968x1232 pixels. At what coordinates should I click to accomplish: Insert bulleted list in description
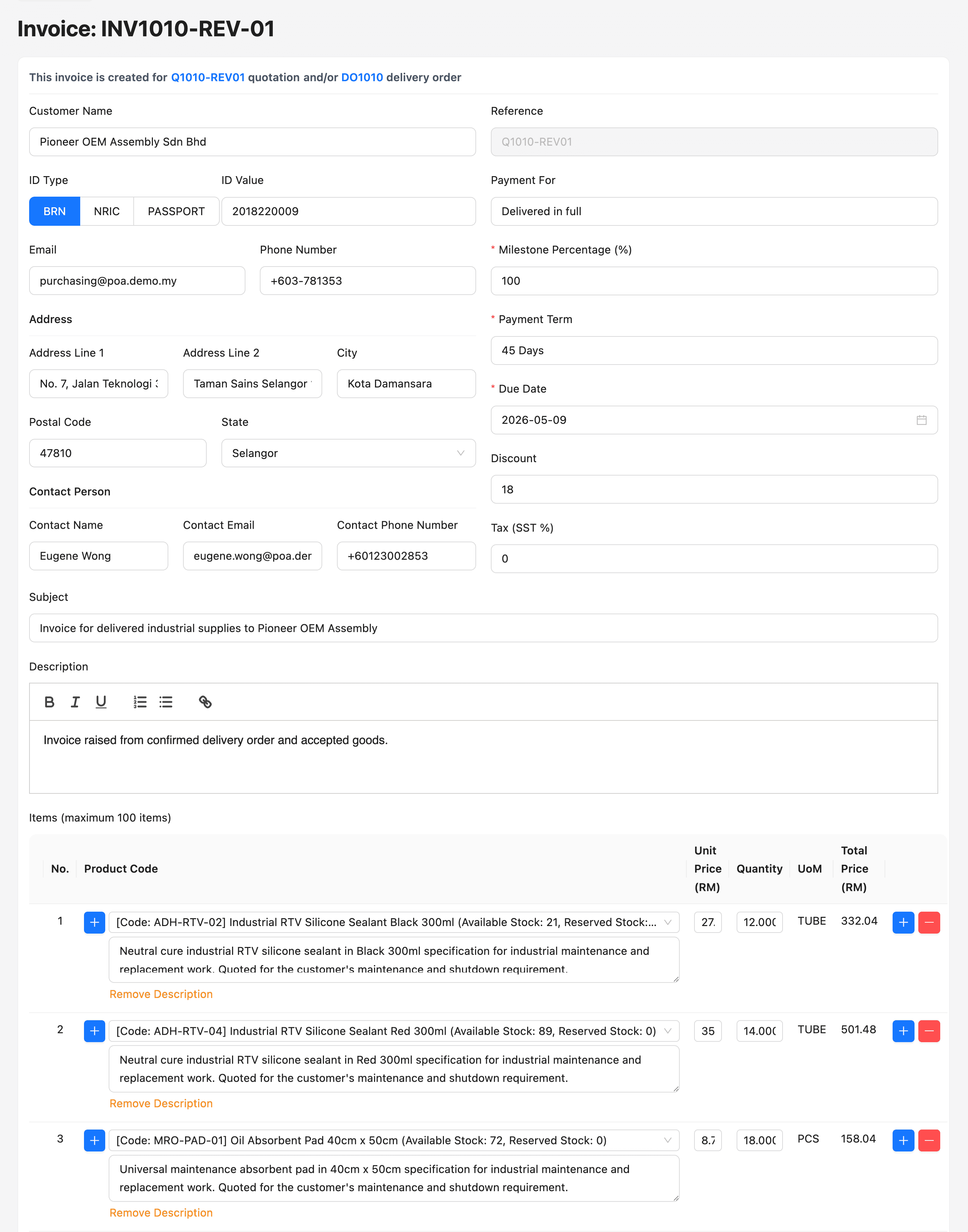click(x=166, y=702)
